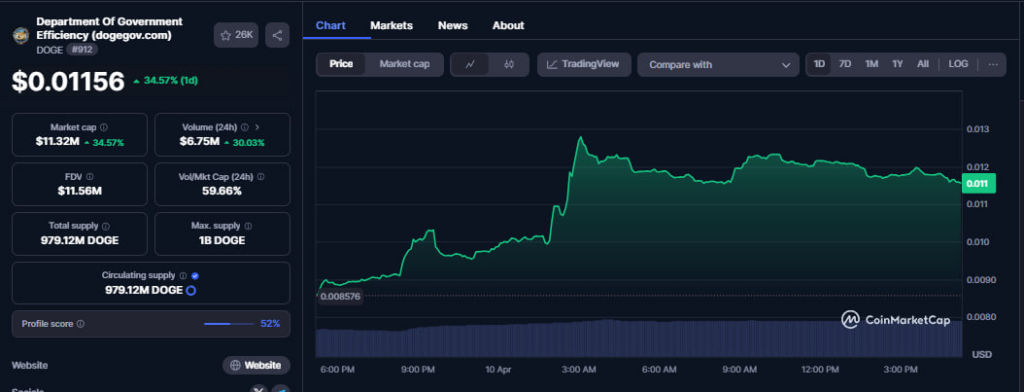The height and width of the screenshot is (392, 1024).
Task: Click the info icon beside Profile score
Action: pyautogui.click(x=80, y=324)
